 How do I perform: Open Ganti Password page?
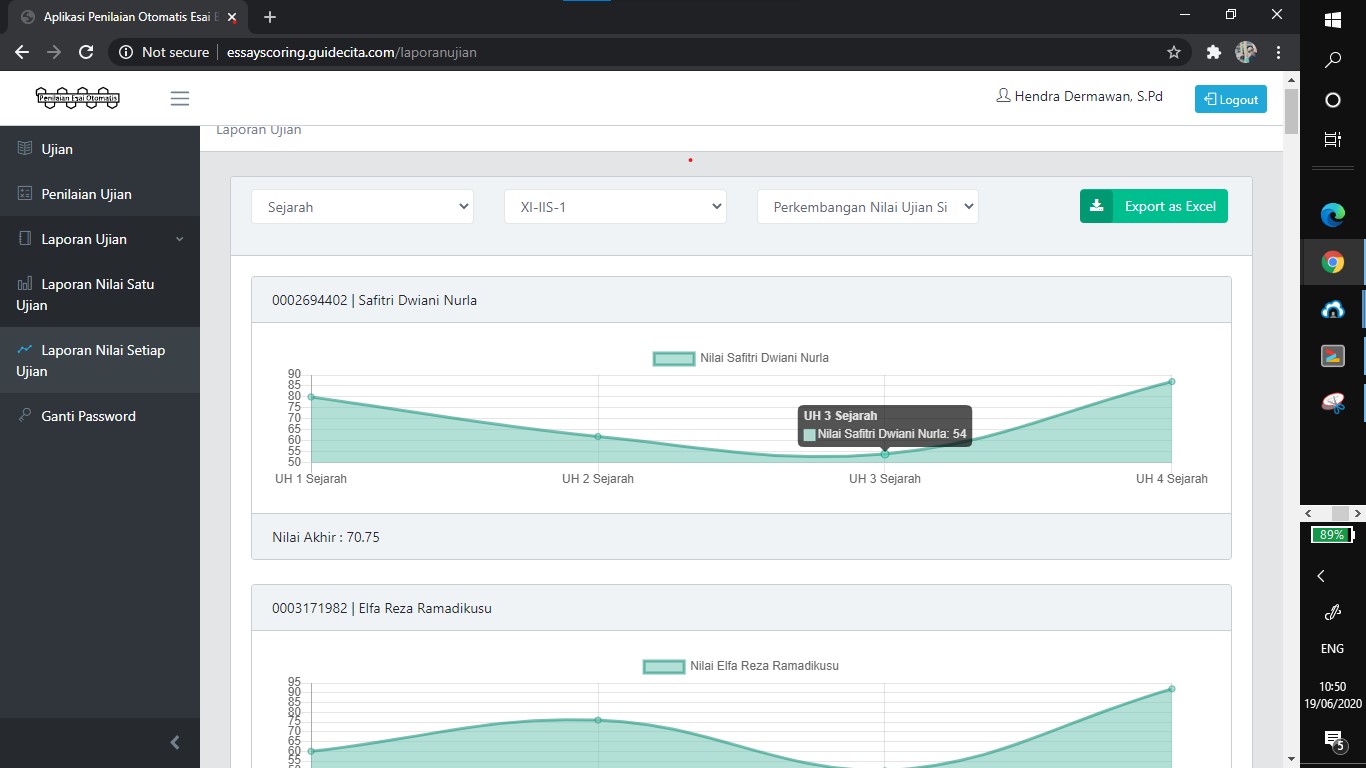(x=100, y=416)
